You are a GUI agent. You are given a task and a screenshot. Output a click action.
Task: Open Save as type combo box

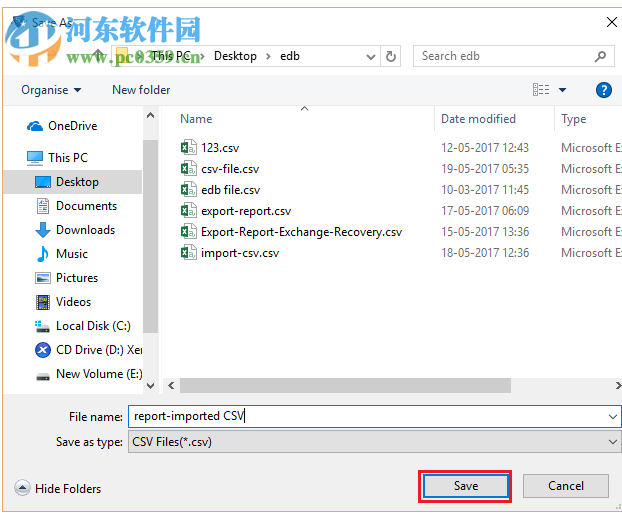[375, 442]
